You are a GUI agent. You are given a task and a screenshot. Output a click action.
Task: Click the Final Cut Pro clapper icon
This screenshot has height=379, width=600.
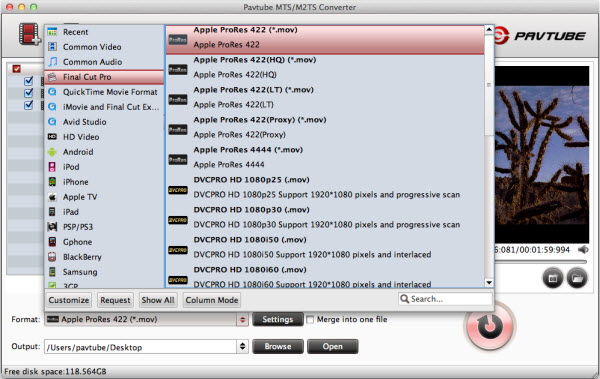tap(52, 77)
